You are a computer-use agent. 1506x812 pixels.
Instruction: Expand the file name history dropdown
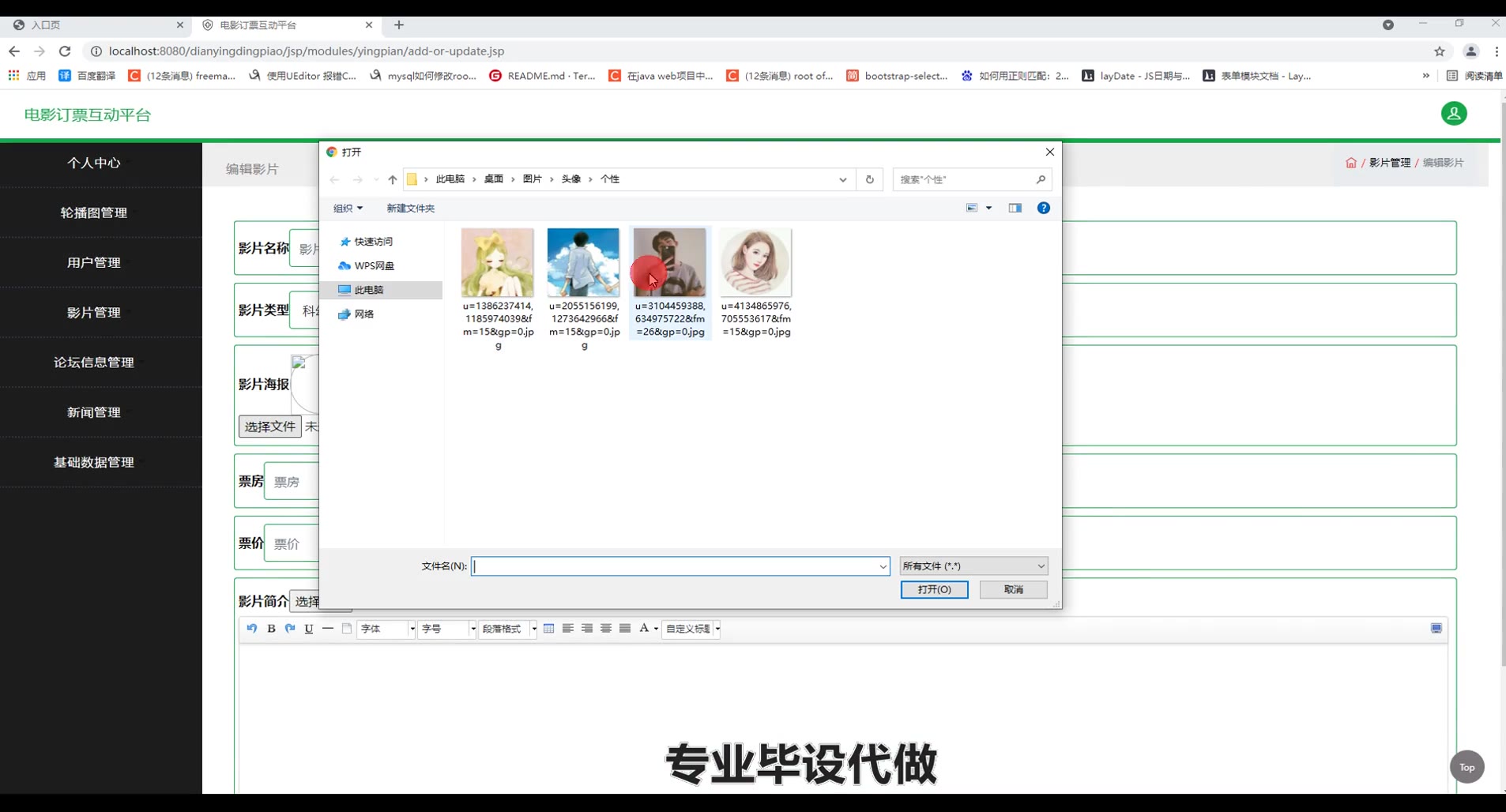[x=883, y=566]
